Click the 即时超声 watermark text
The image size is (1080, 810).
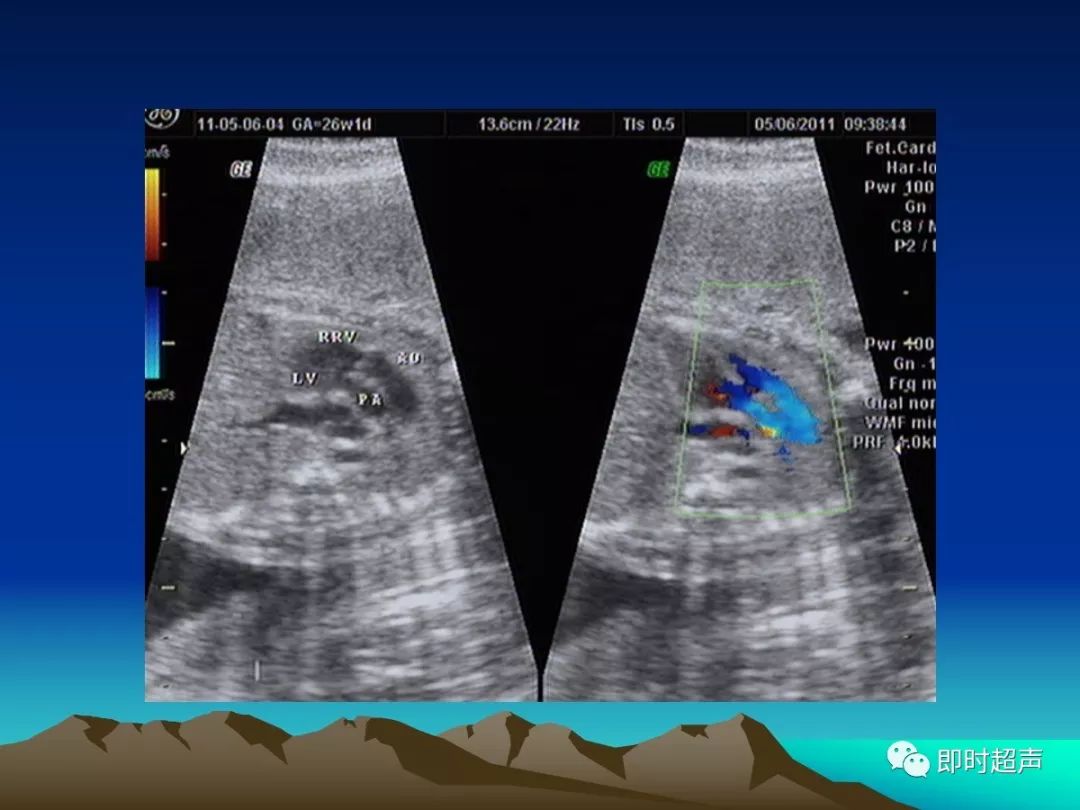pyautogui.click(x=990, y=761)
